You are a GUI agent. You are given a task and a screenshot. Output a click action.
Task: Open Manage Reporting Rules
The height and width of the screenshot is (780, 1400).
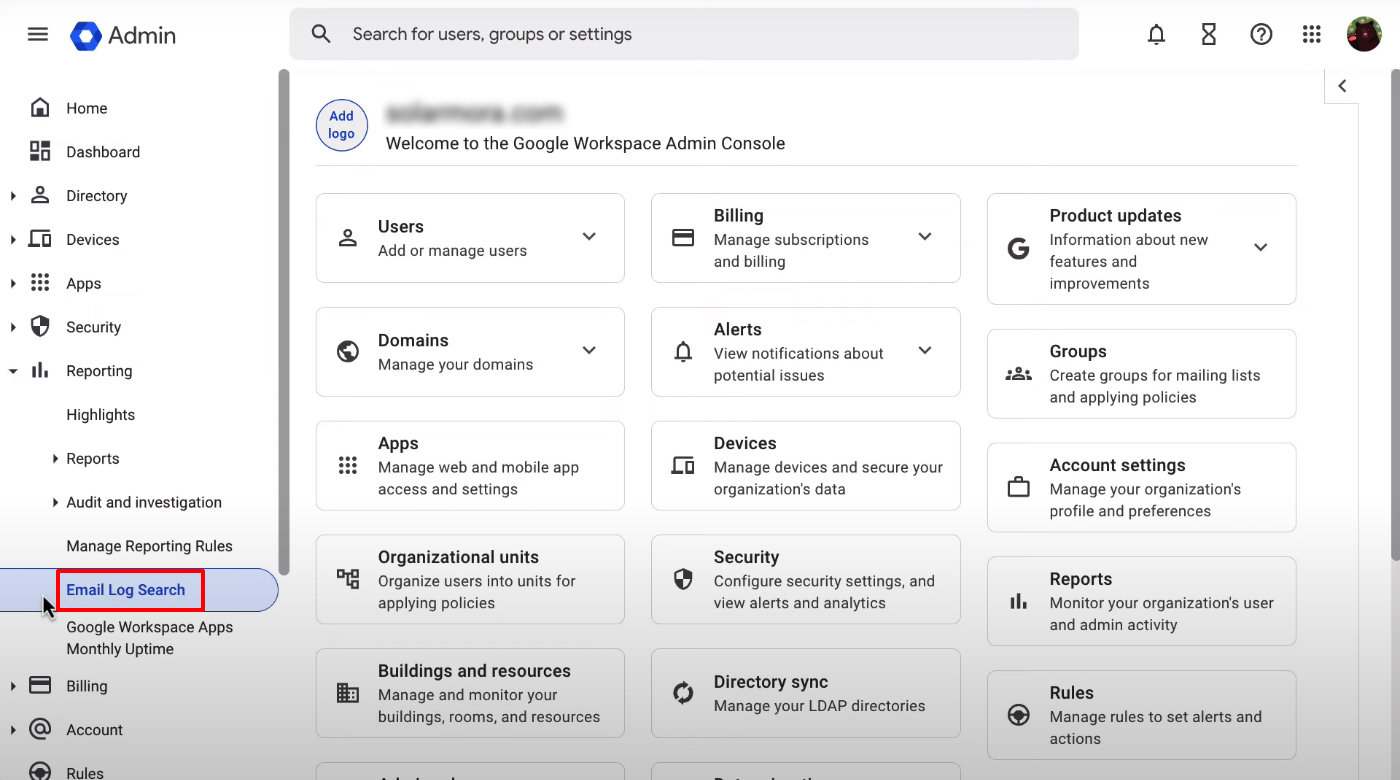(149, 546)
